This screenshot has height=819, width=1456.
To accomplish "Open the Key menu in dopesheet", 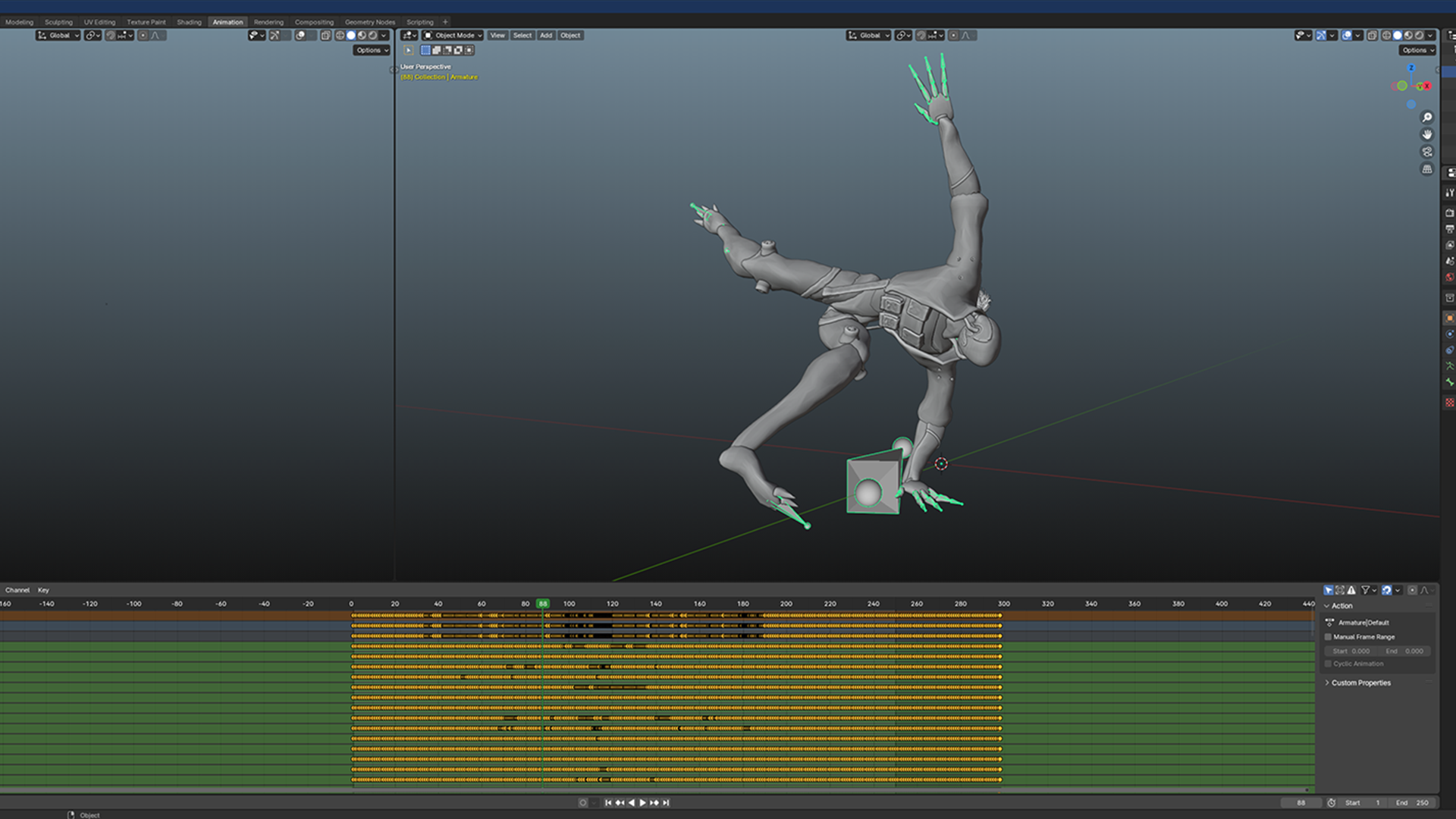I will [43, 590].
